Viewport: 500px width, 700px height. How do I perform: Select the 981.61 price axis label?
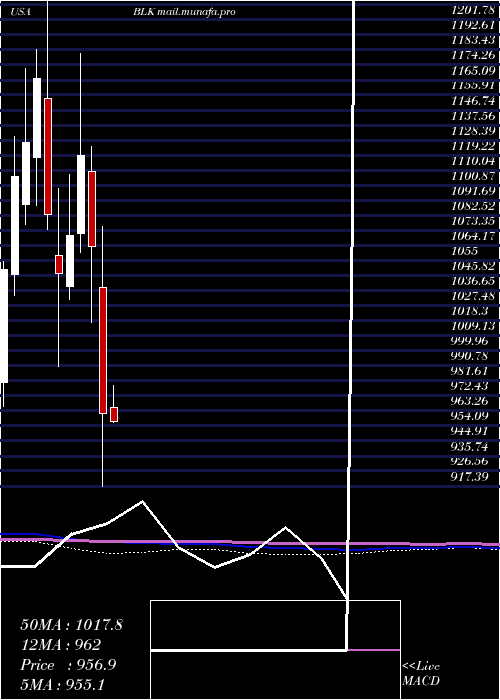pos(470,371)
